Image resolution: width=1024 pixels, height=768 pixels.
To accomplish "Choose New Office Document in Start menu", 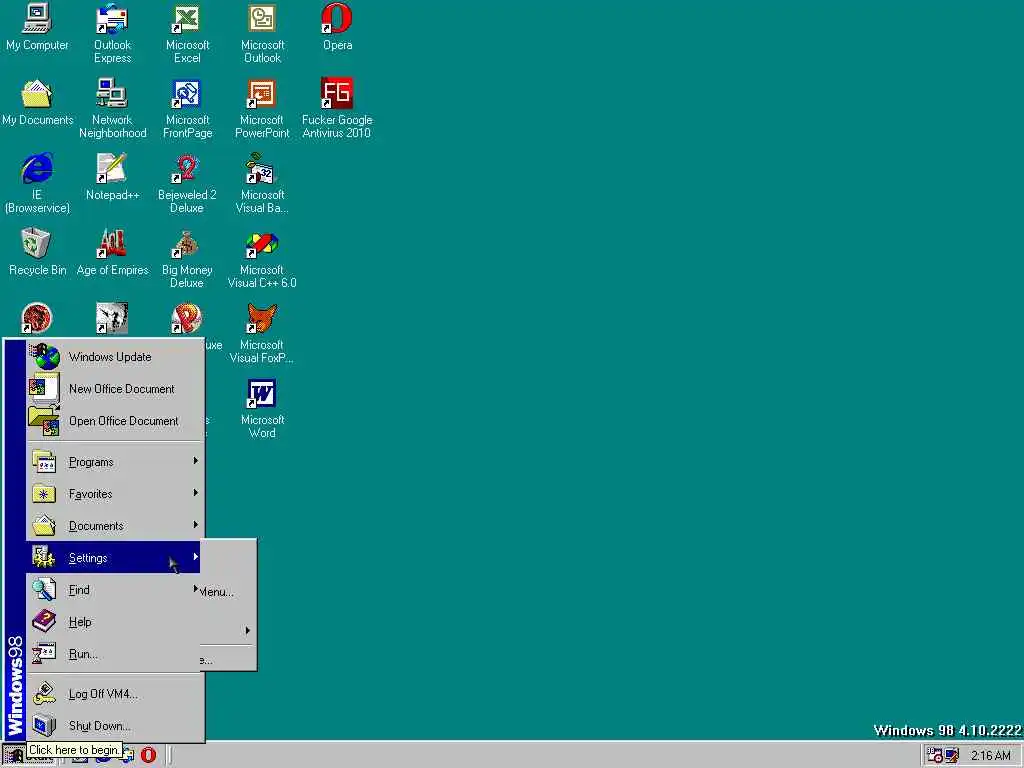I will (x=115, y=389).
